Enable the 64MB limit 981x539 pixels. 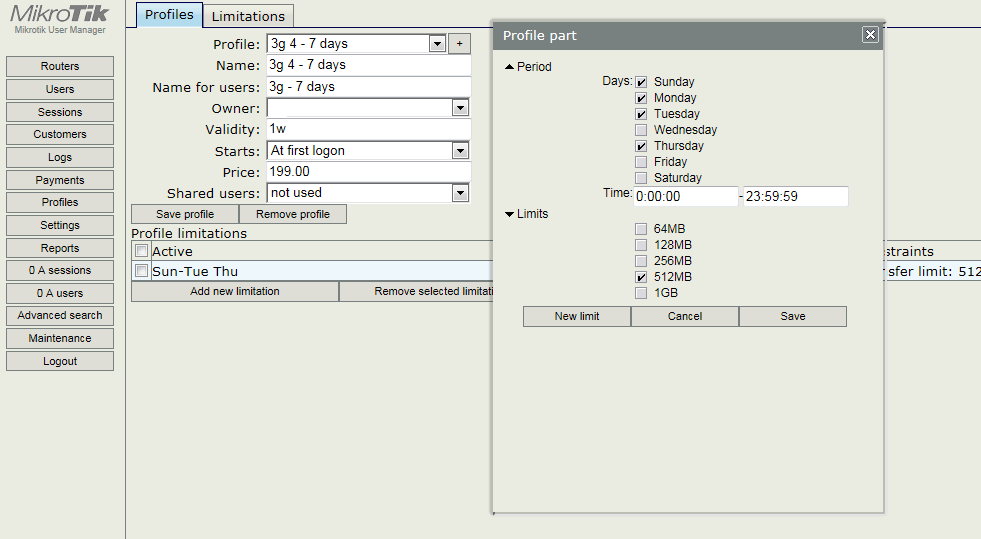(641, 229)
